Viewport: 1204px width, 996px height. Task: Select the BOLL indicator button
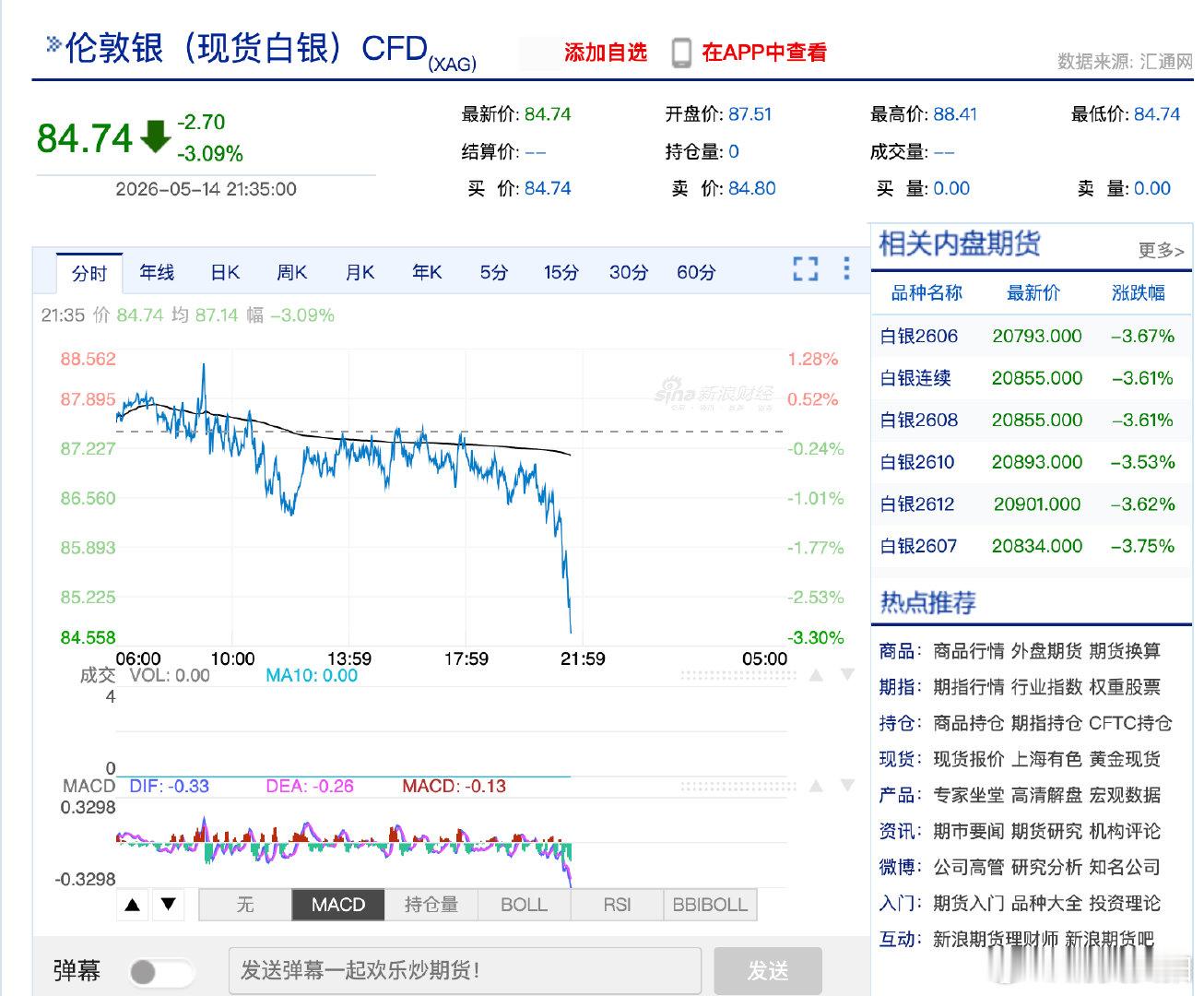point(524,905)
